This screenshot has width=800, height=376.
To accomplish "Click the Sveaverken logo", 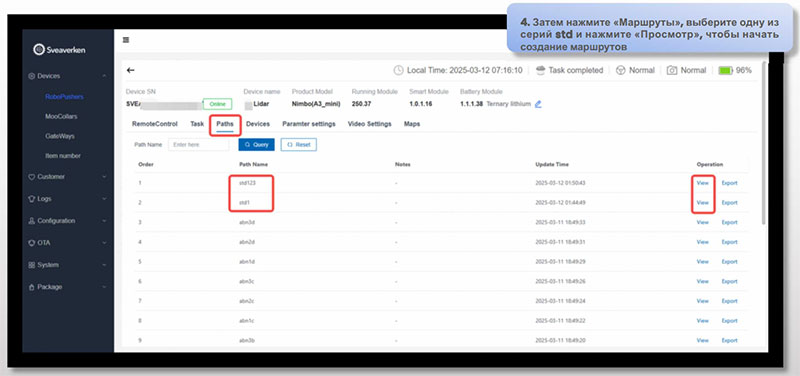I will (x=59, y=49).
